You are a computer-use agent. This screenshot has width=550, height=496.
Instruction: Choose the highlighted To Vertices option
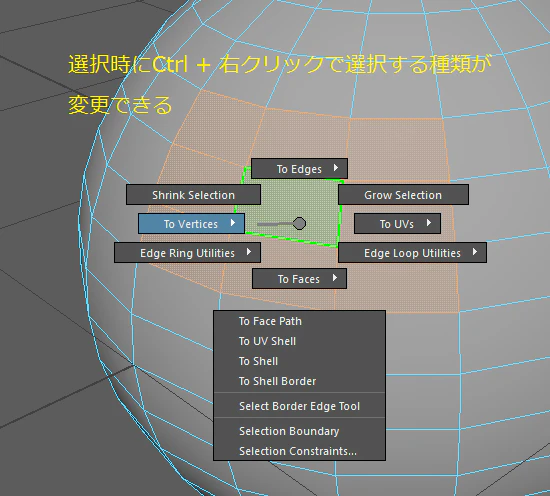191,224
